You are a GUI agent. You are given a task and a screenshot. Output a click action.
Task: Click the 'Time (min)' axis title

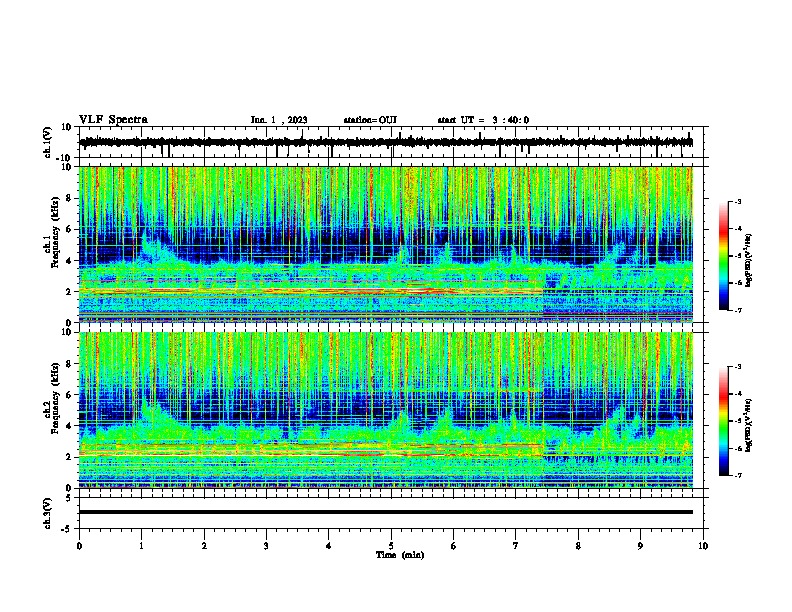click(x=400, y=555)
